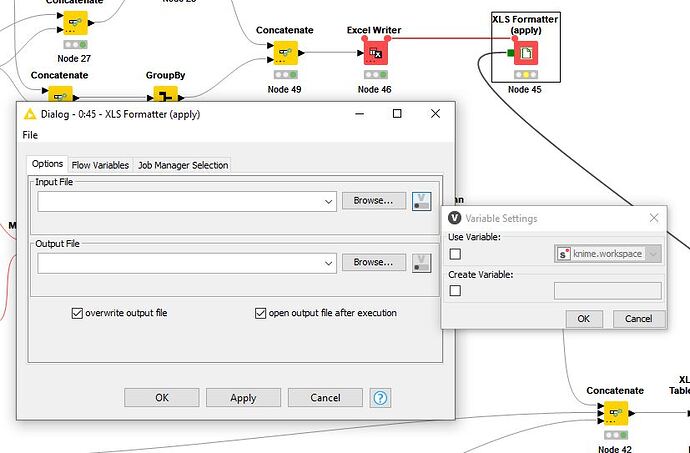
Task: Click the Concatenate node left of GroupBy
Action: tap(60, 94)
